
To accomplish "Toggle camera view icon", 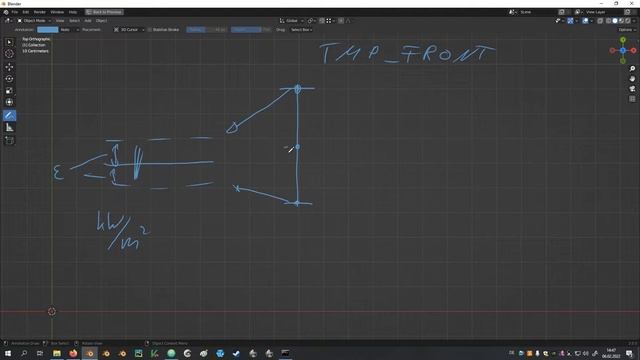I will 632,89.
